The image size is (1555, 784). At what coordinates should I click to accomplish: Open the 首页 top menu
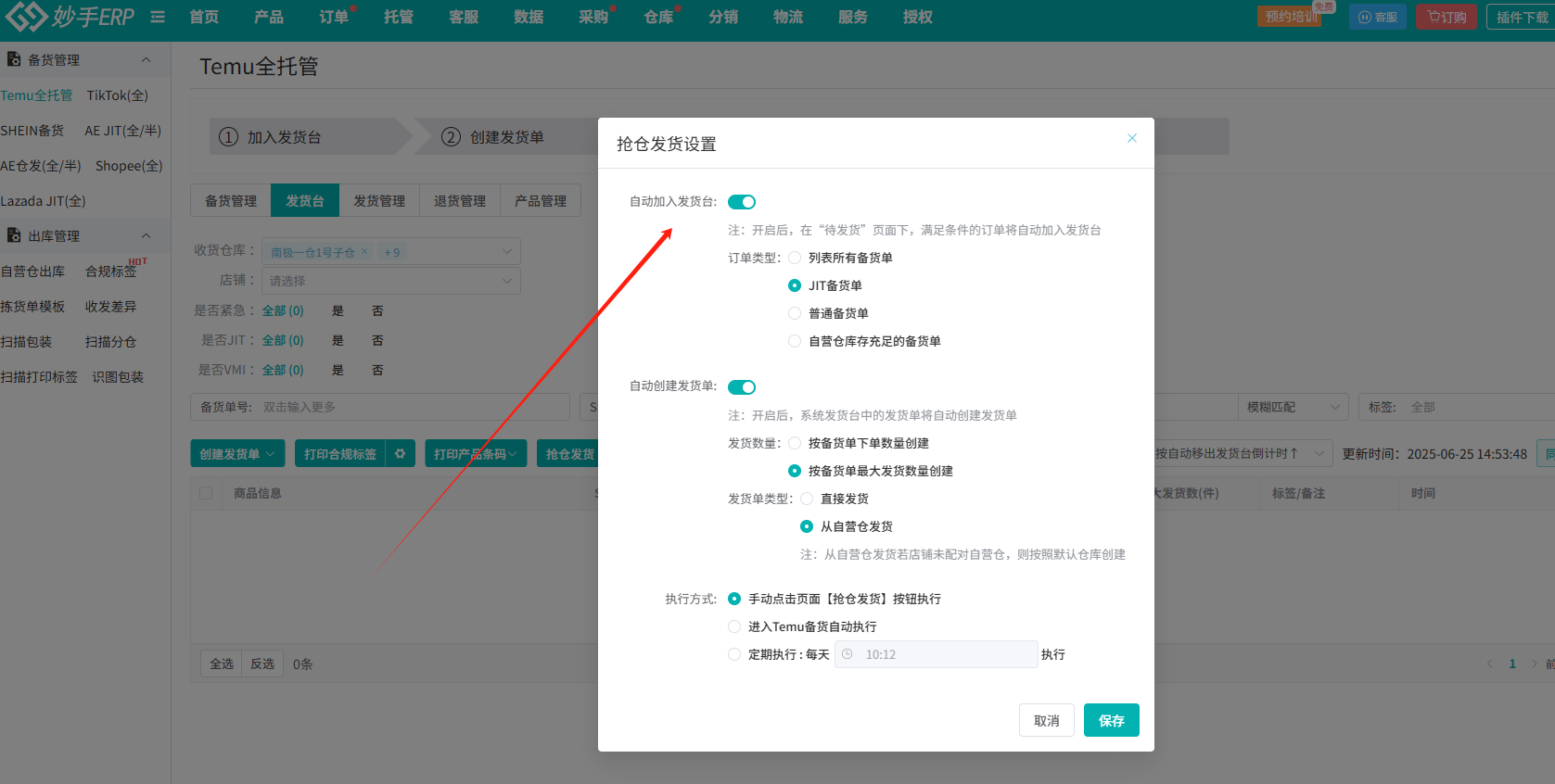[204, 17]
